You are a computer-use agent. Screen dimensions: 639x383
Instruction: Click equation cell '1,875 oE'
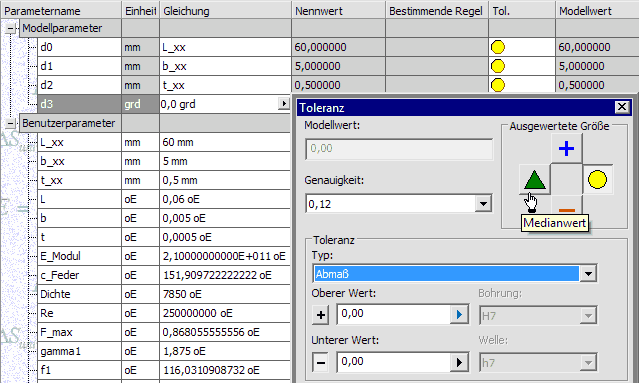tap(225, 351)
